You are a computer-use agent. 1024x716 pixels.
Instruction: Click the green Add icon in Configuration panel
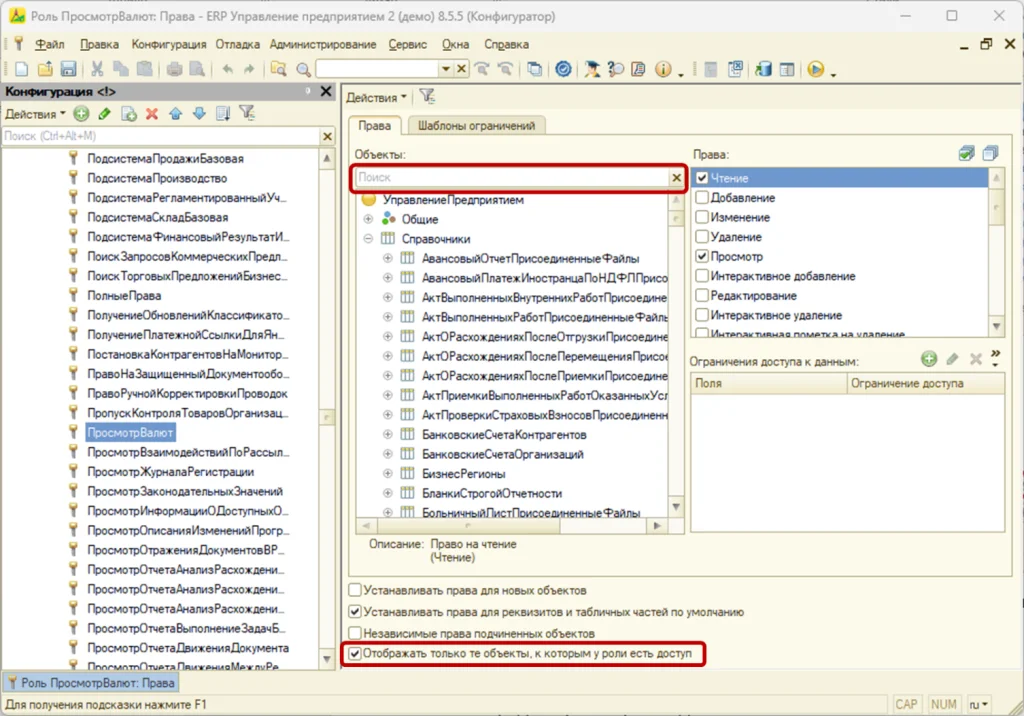[x=81, y=114]
